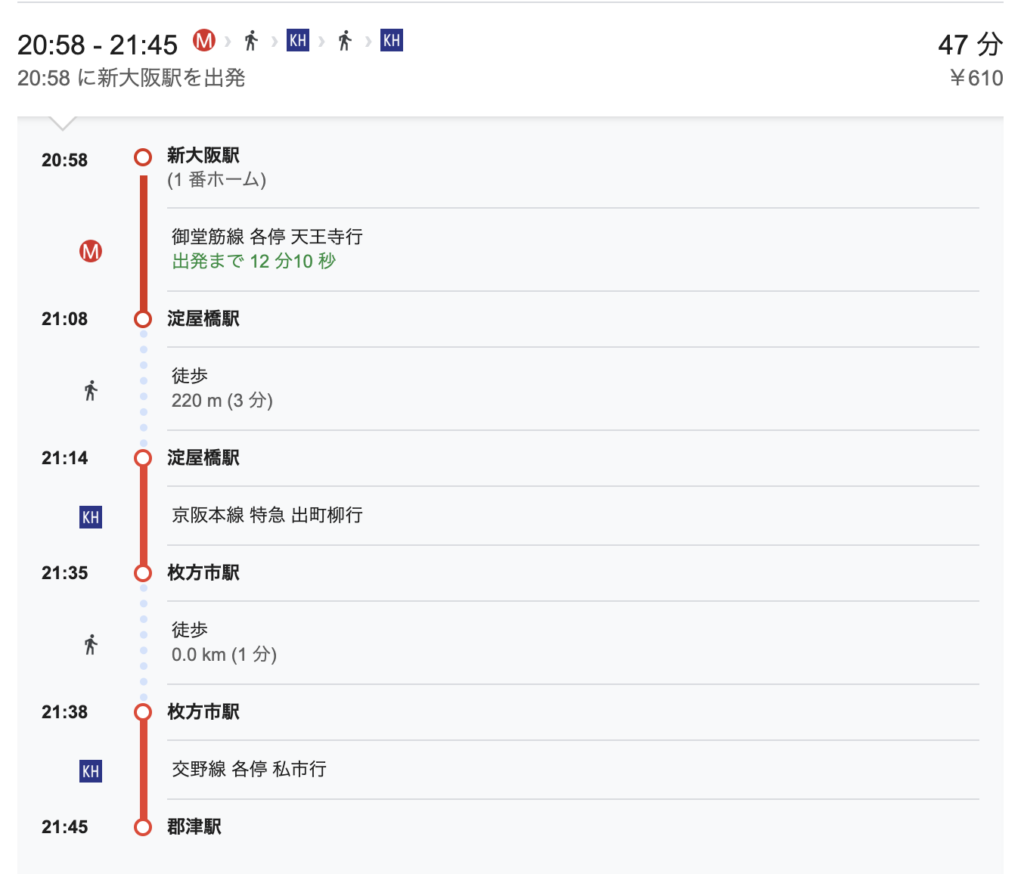The image size is (1024, 874).
Task: Click the ¥610 fare amount
Action: pos(975,78)
